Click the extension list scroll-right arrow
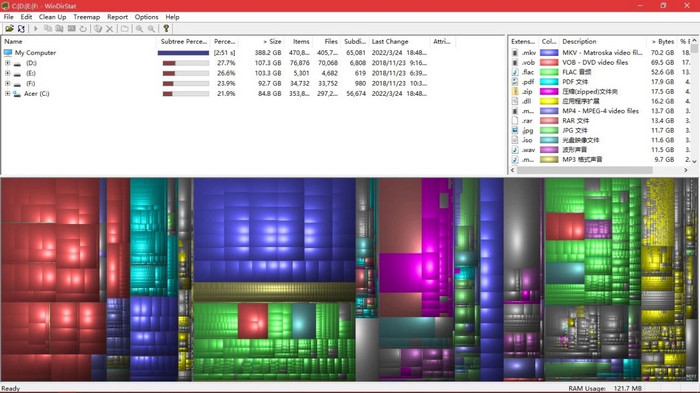The width and height of the screenshot is (700, 393). coord(686,170)
